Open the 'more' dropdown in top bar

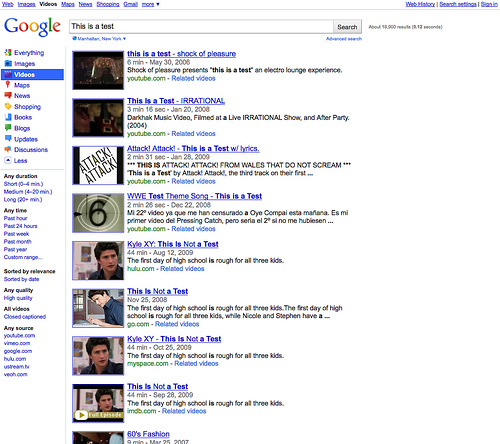click(x=150, y=4)
